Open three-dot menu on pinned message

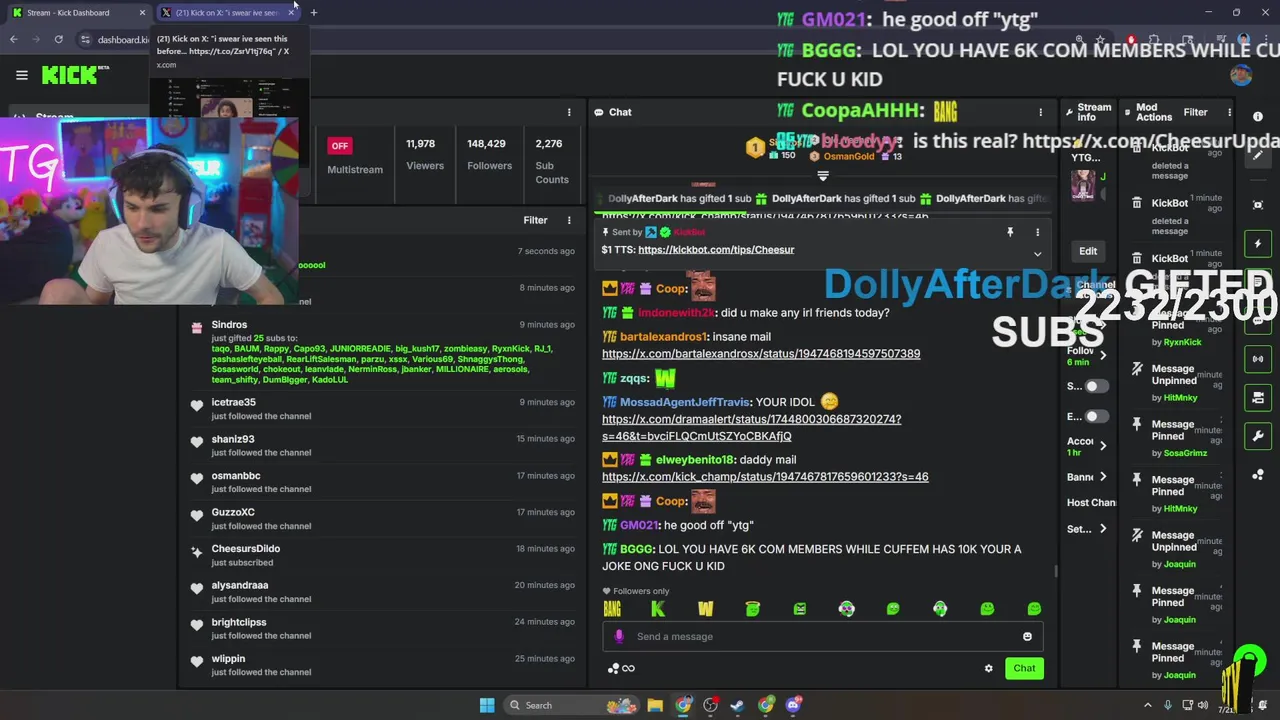1037,232
